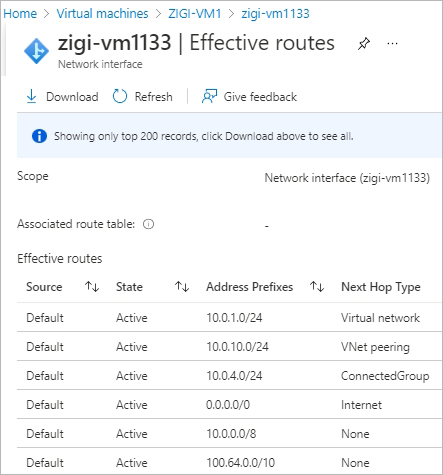The height and width of the screenshot is (475, 443).
Task: Click Active state in 10.0.4.0/24 row
Action: (x=132, y=376)
